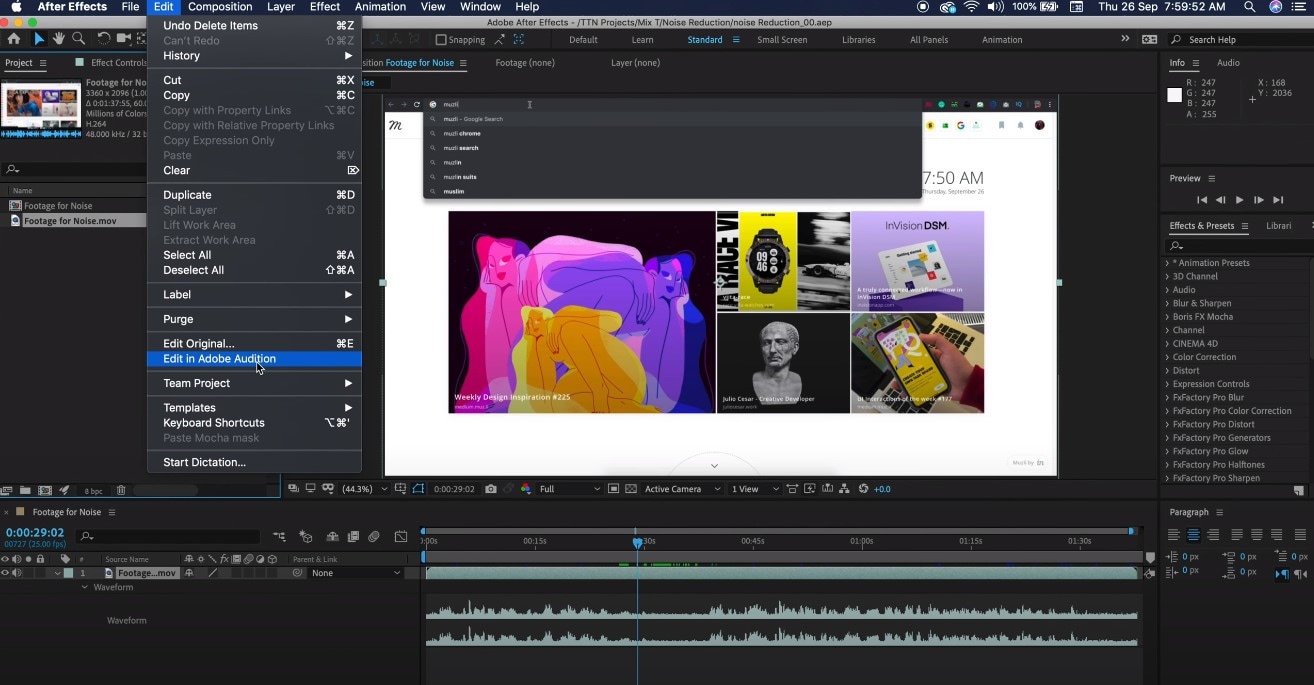Select the Hand tool in toolbar
Viewport: 1314px width, 685px height.
pos(59,39)
